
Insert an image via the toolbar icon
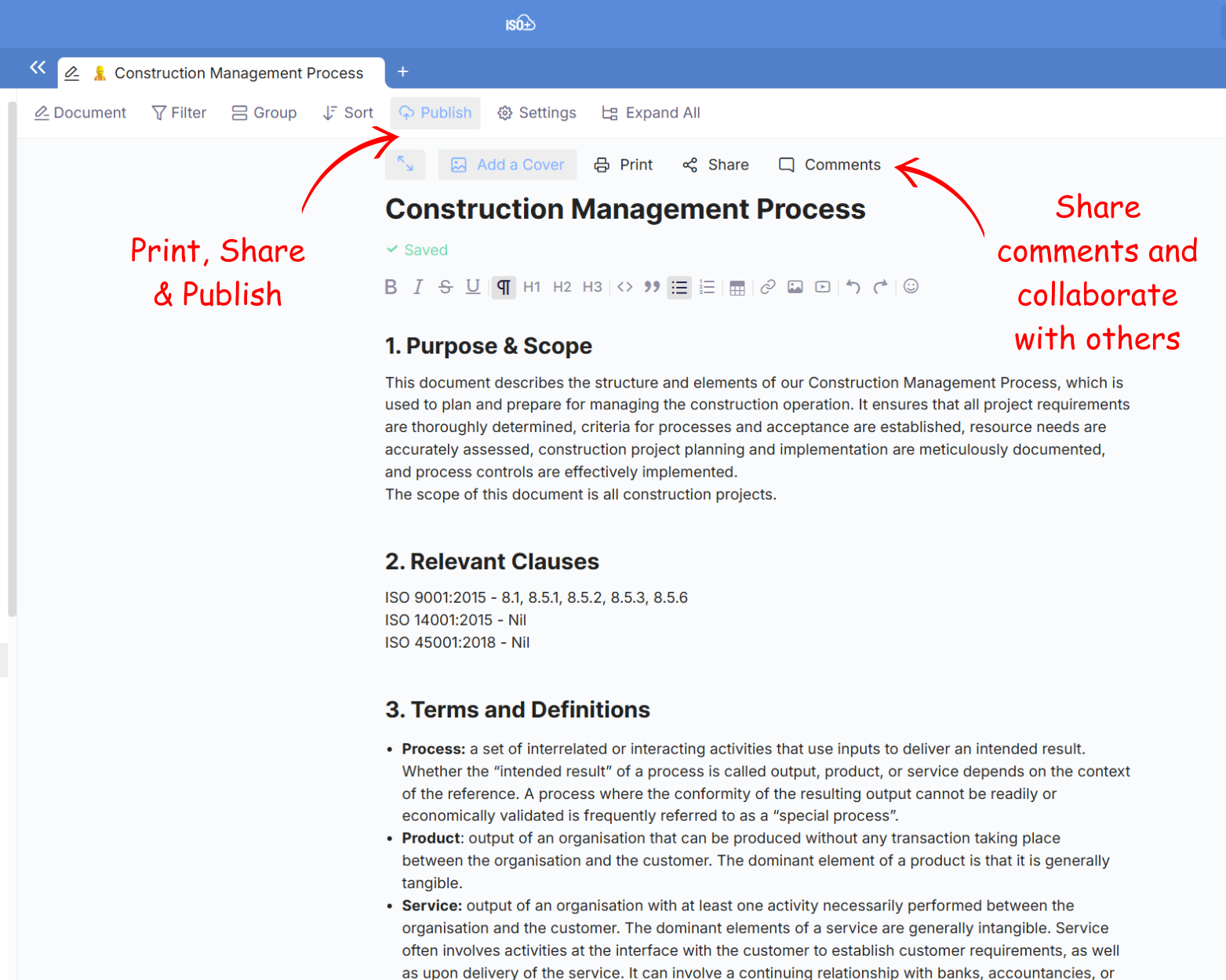795,287
